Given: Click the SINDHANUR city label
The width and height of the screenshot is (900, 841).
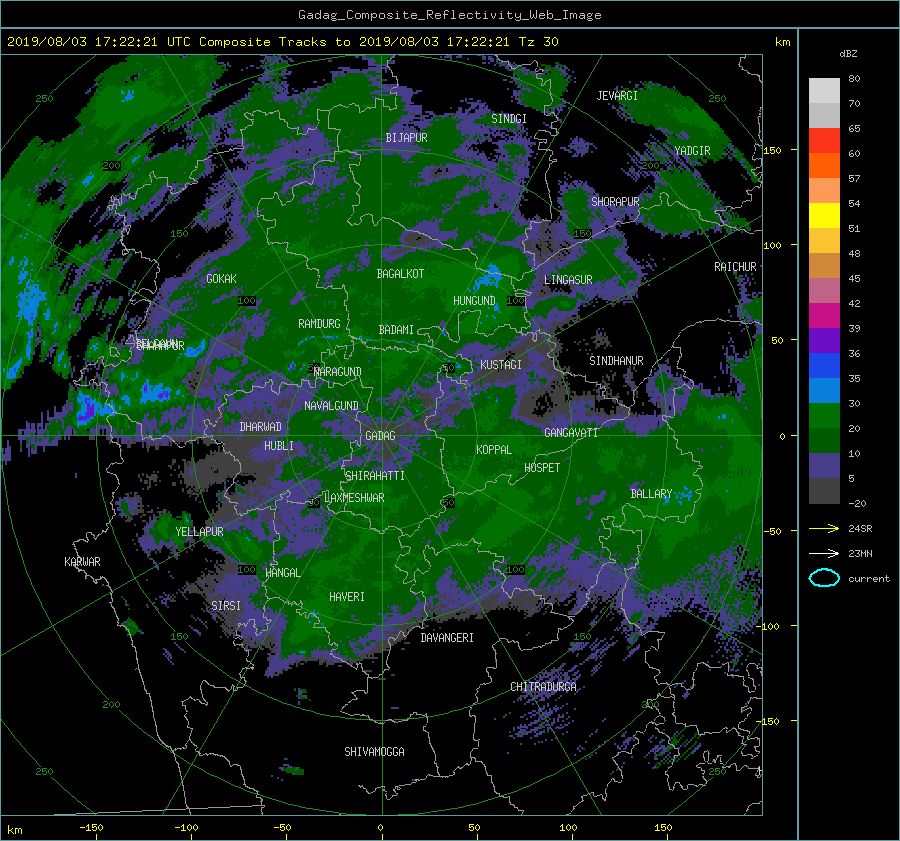Looking at the screenshot, I should (616, 361).
